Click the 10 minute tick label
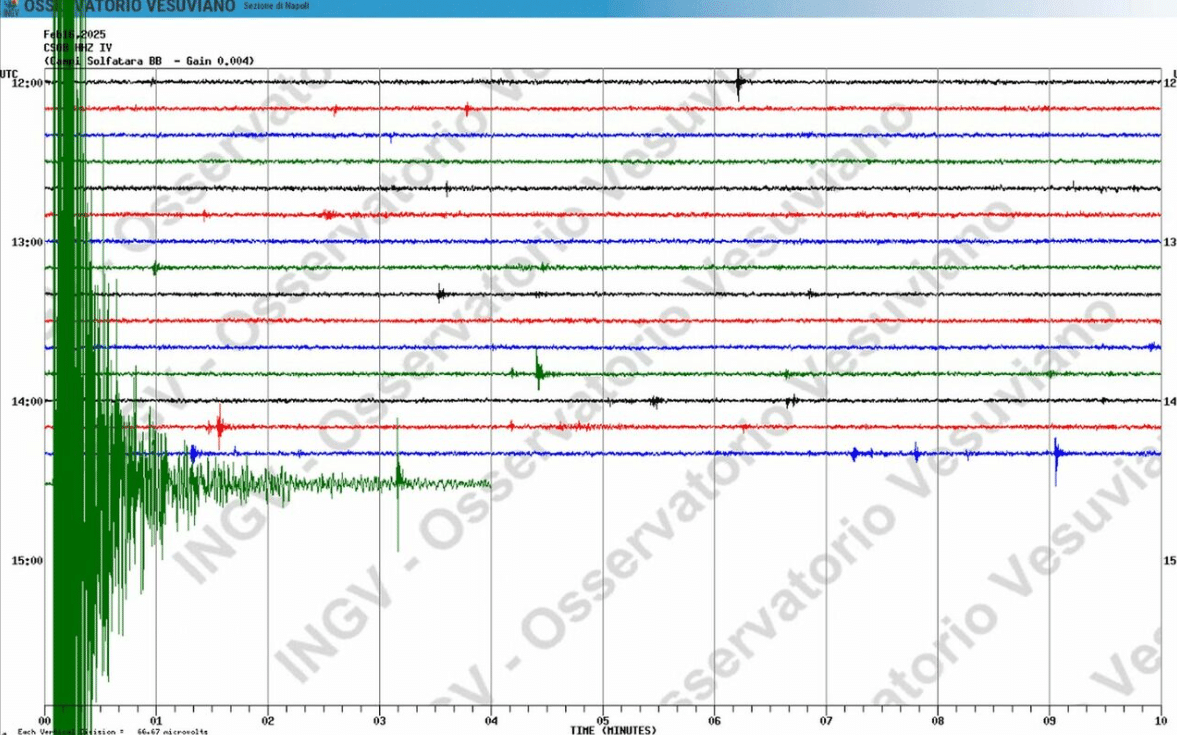 (1159, 720)
